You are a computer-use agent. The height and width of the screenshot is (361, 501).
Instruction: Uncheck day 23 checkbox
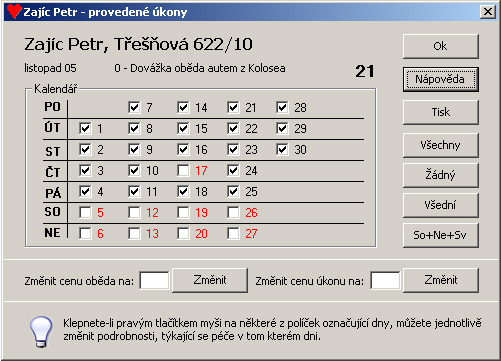233,149
